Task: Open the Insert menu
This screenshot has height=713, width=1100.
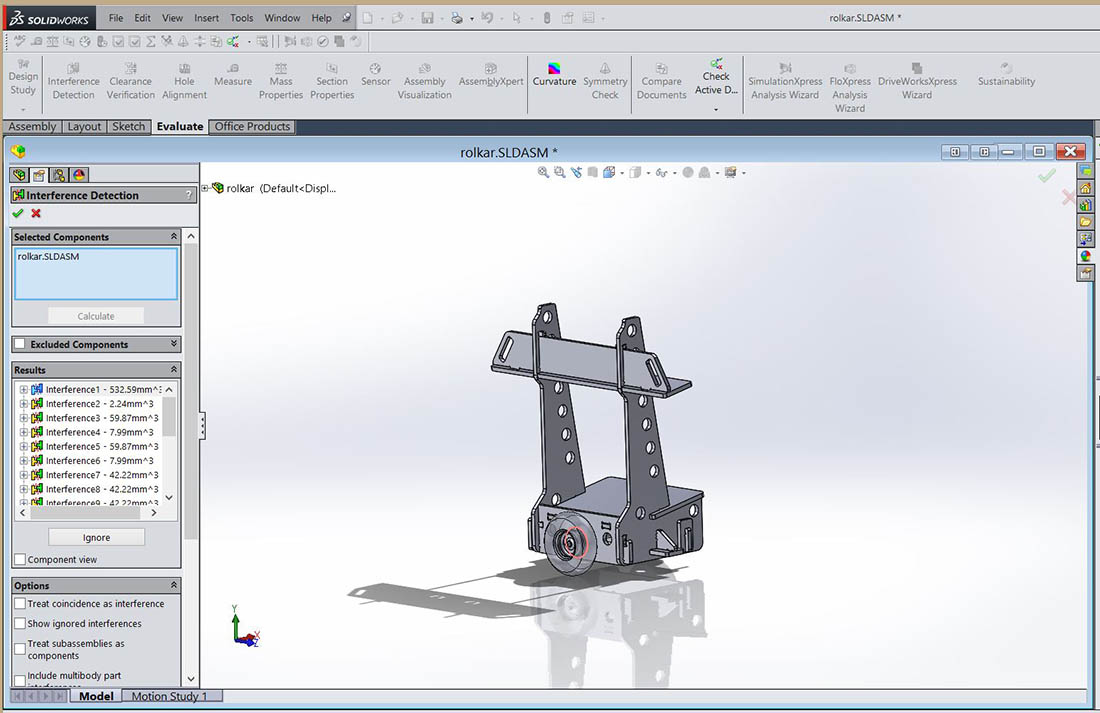Action: point(206,18)
